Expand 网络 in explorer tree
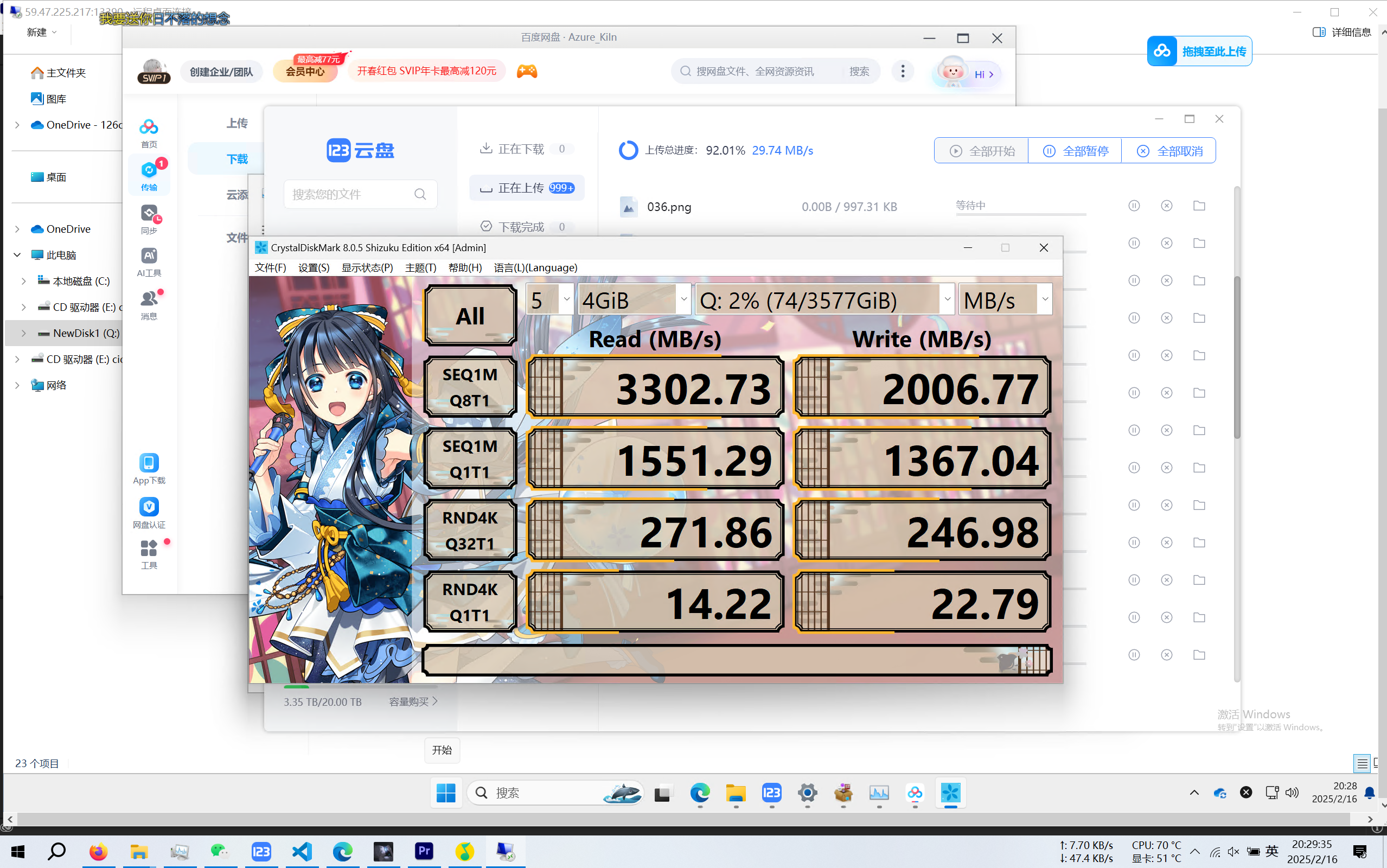 (17, 385)
